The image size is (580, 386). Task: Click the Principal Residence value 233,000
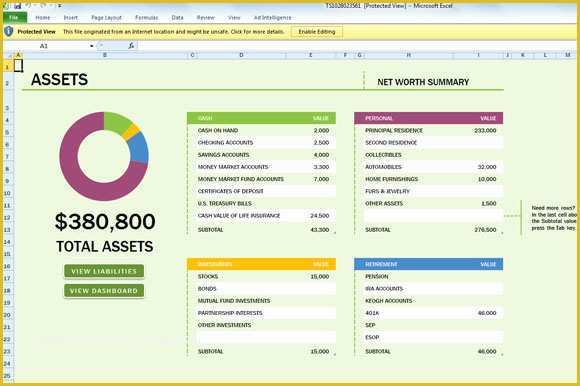[x=485, y=130]
